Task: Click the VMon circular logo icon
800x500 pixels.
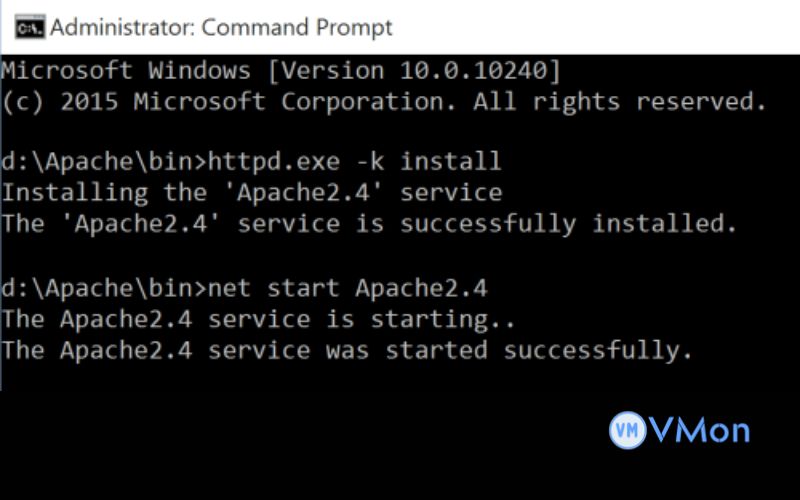Action: coord(627,431)
